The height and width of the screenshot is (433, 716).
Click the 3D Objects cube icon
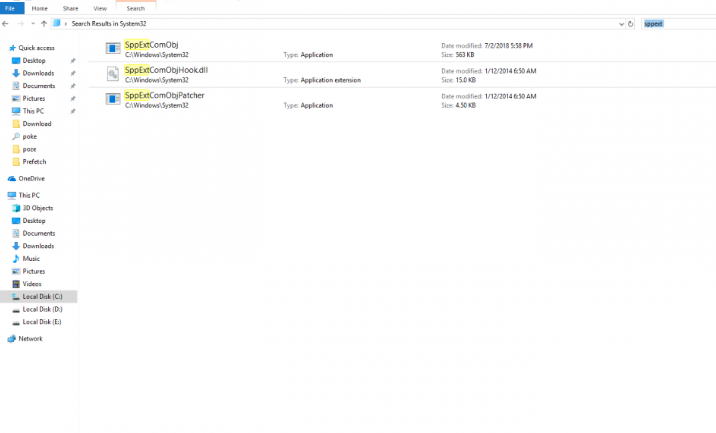(16, 208)
